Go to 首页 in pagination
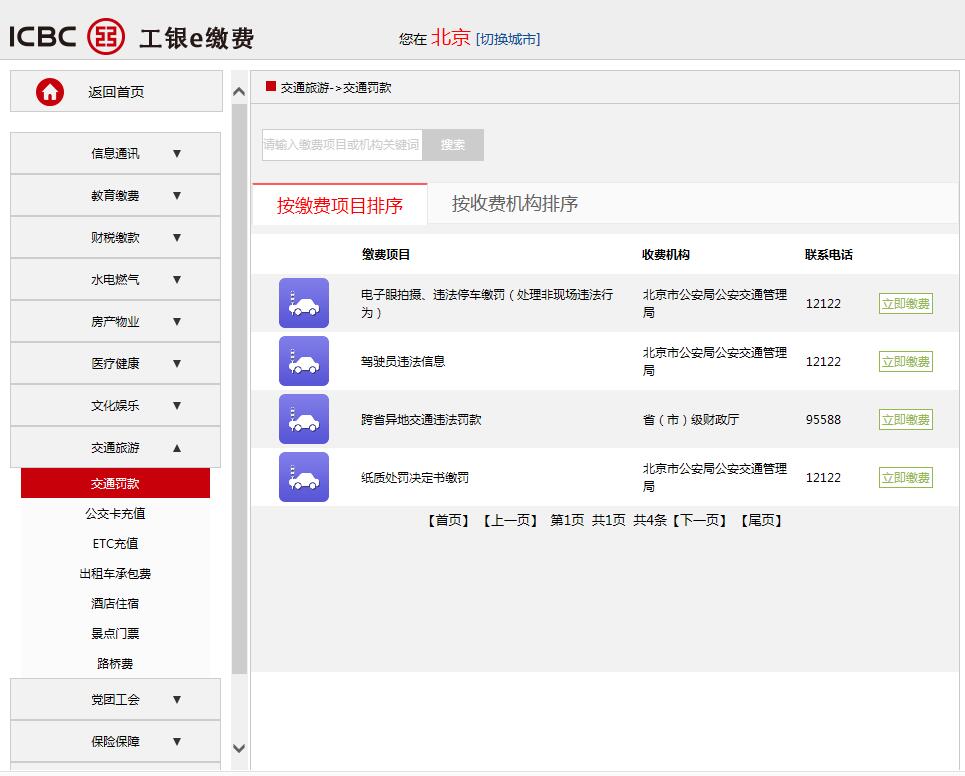Image resolution: width=965 pixels, height=776 pixels. (x=449, y=521)
